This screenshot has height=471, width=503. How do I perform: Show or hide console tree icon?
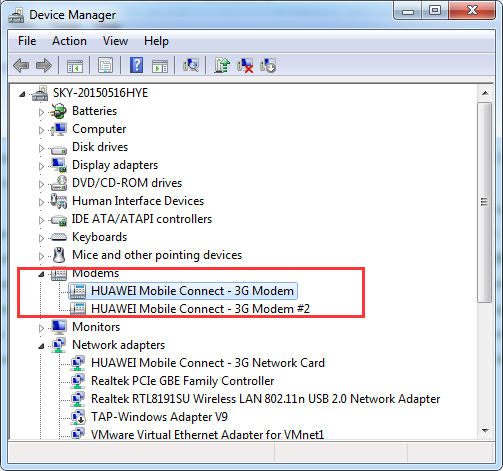click(x=75, y=66)
